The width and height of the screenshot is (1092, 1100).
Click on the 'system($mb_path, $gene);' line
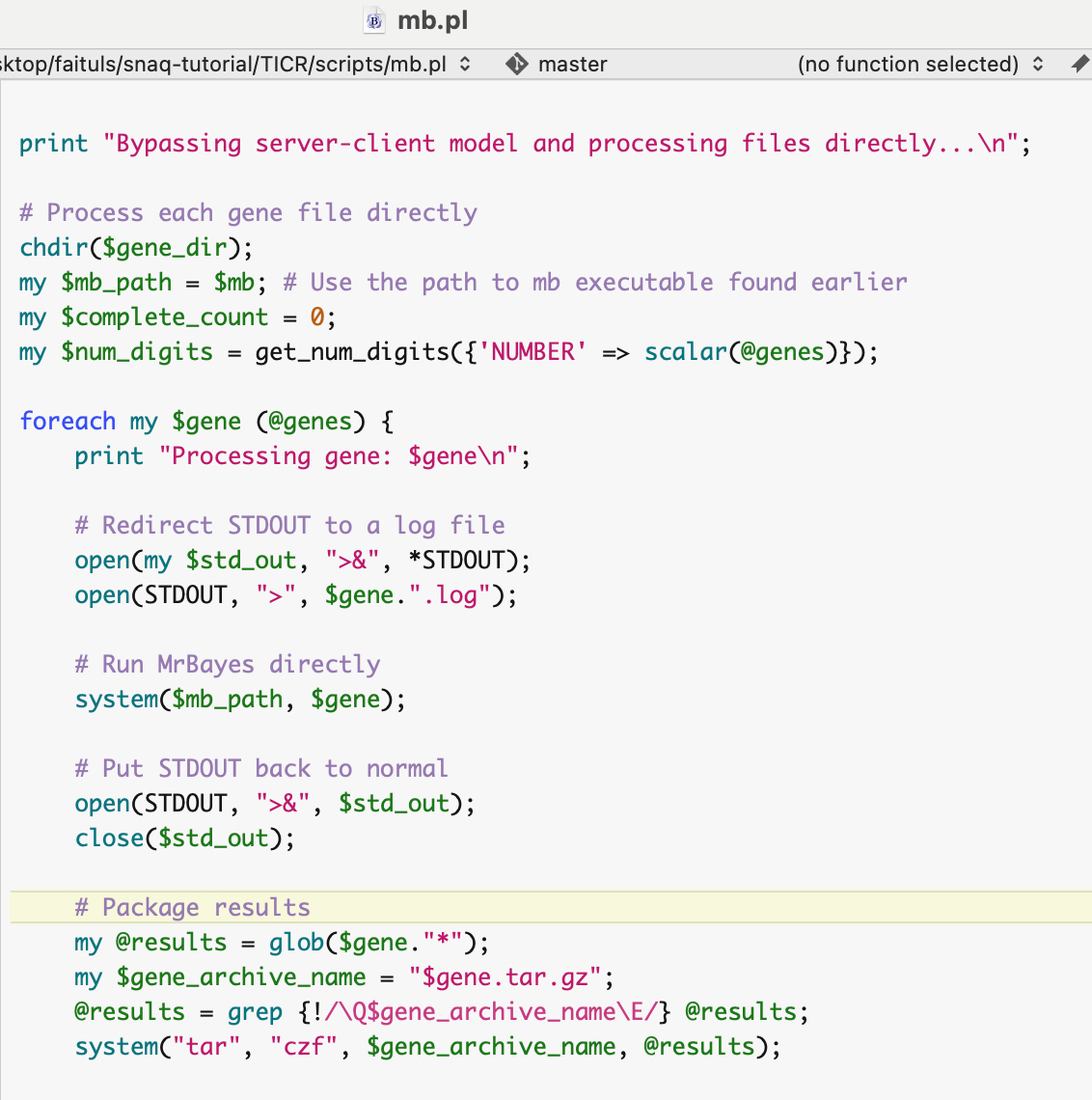click(x=240, y=700)
